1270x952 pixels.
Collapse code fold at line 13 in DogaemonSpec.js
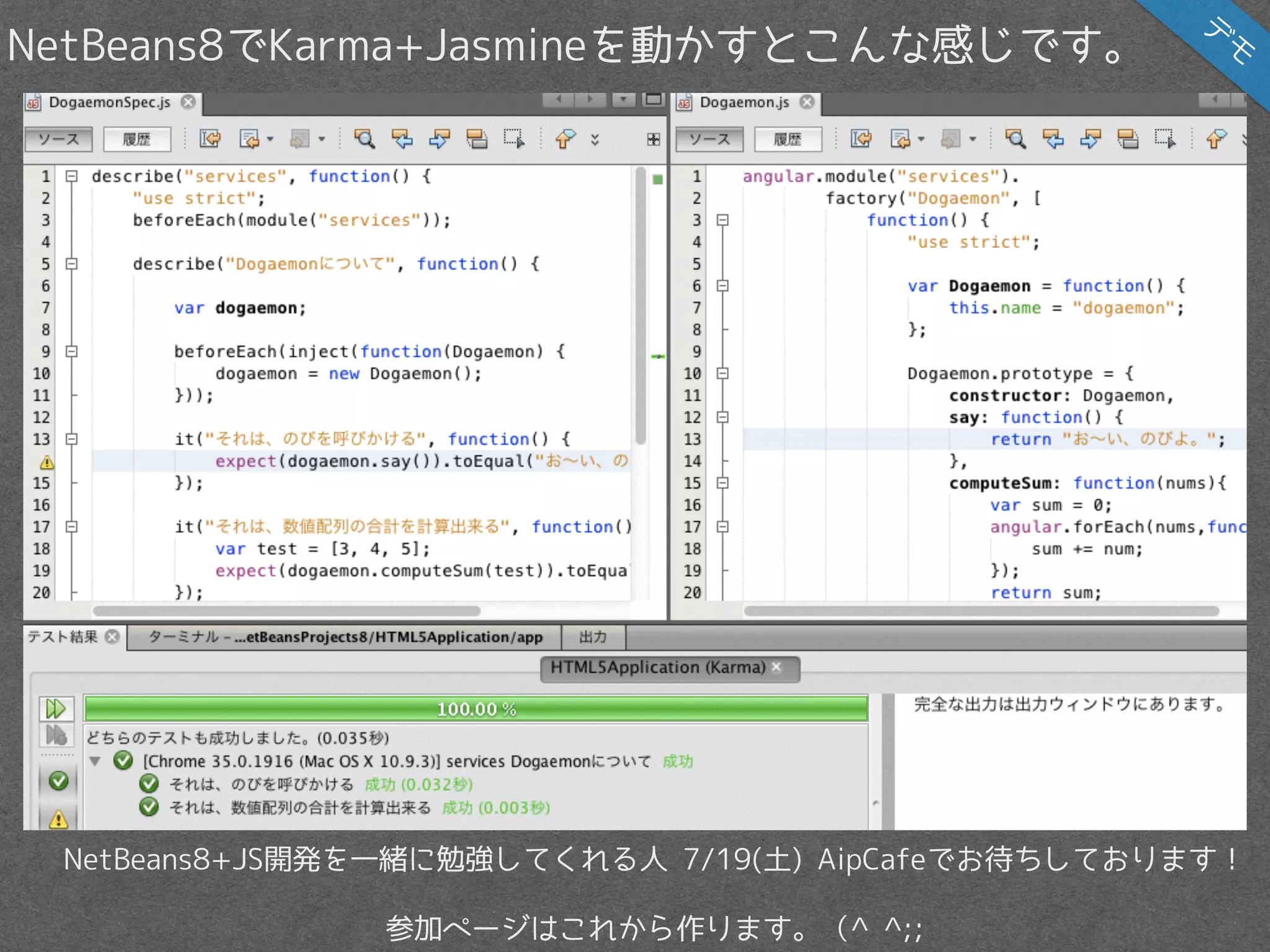click(x=72, y=439)
